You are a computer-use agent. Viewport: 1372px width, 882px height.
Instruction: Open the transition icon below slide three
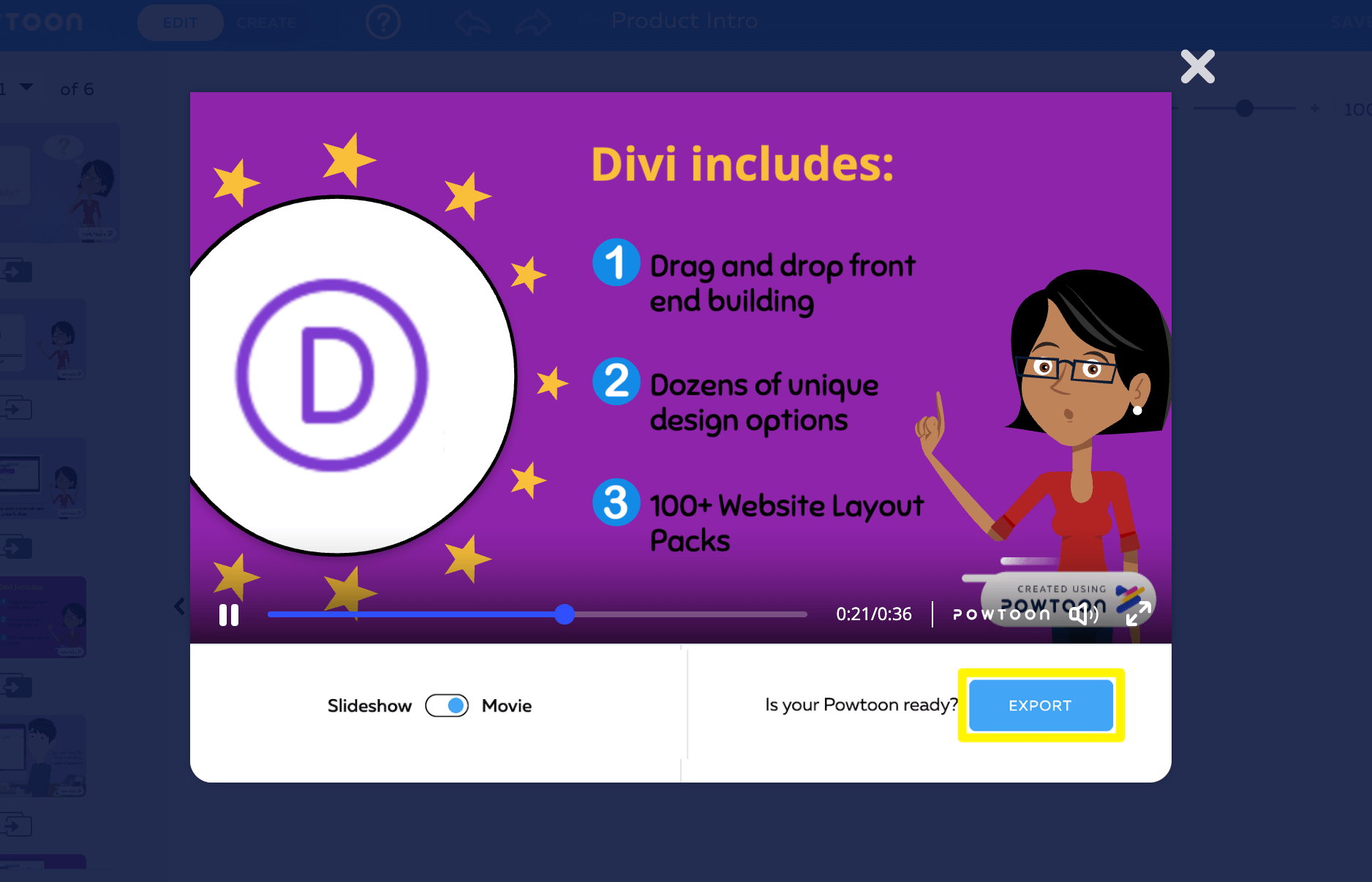17,547
